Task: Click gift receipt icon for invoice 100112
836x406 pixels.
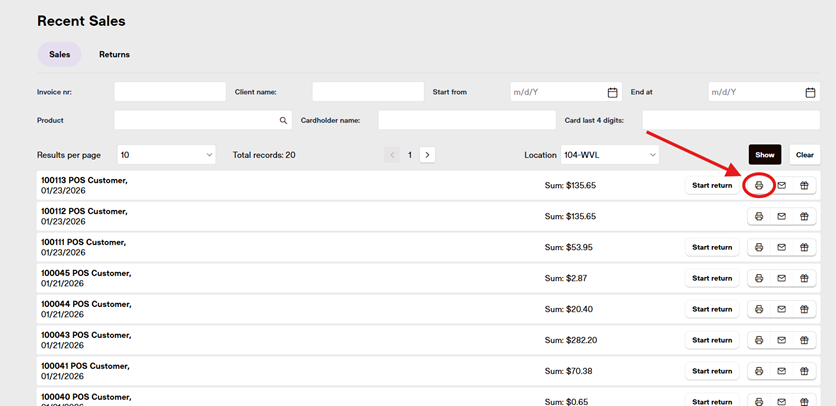Action: [x=803, y=217]
